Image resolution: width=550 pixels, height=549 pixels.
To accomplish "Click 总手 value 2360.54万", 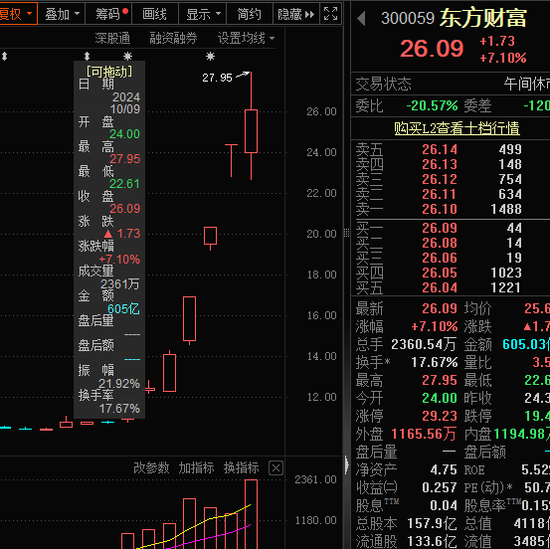I will click(x=424, y=344).
